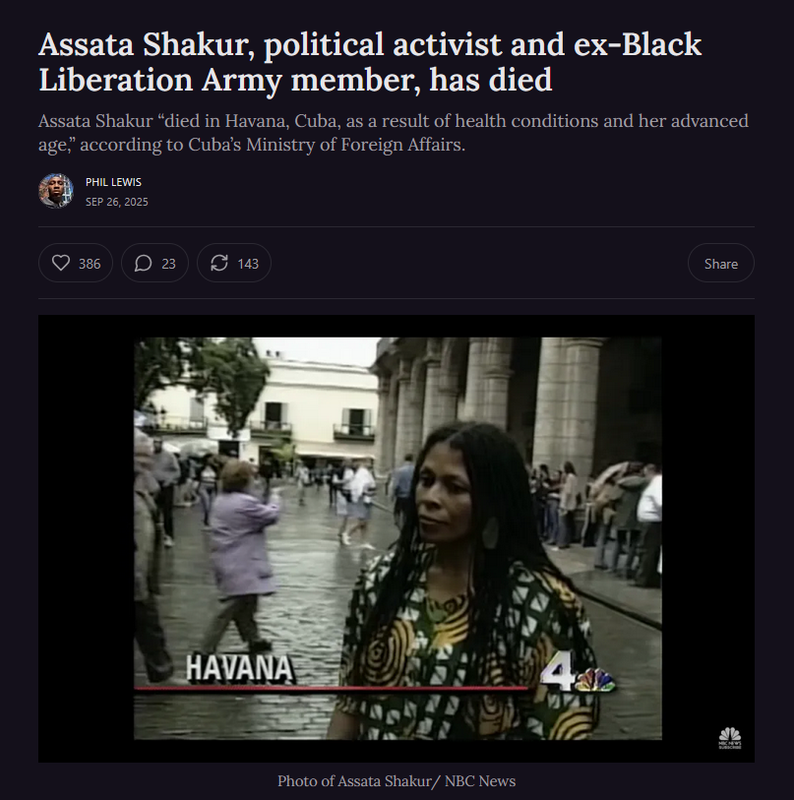
Task: Open comments via the speech bubble icon
Action: coord(143,263)
